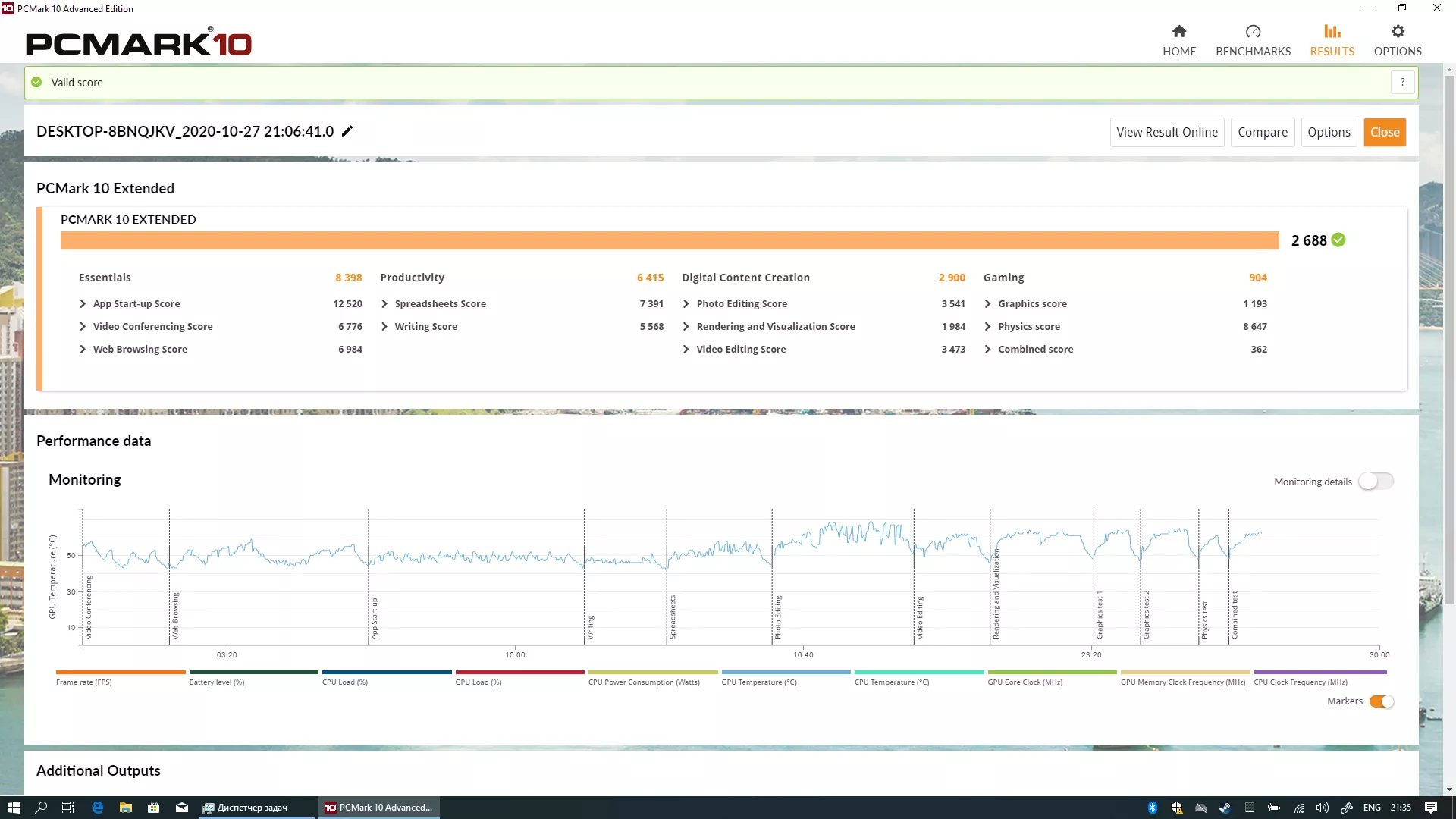1456x819 pixels.
Task: Turn off the Markers switch
Action: 1382,701
